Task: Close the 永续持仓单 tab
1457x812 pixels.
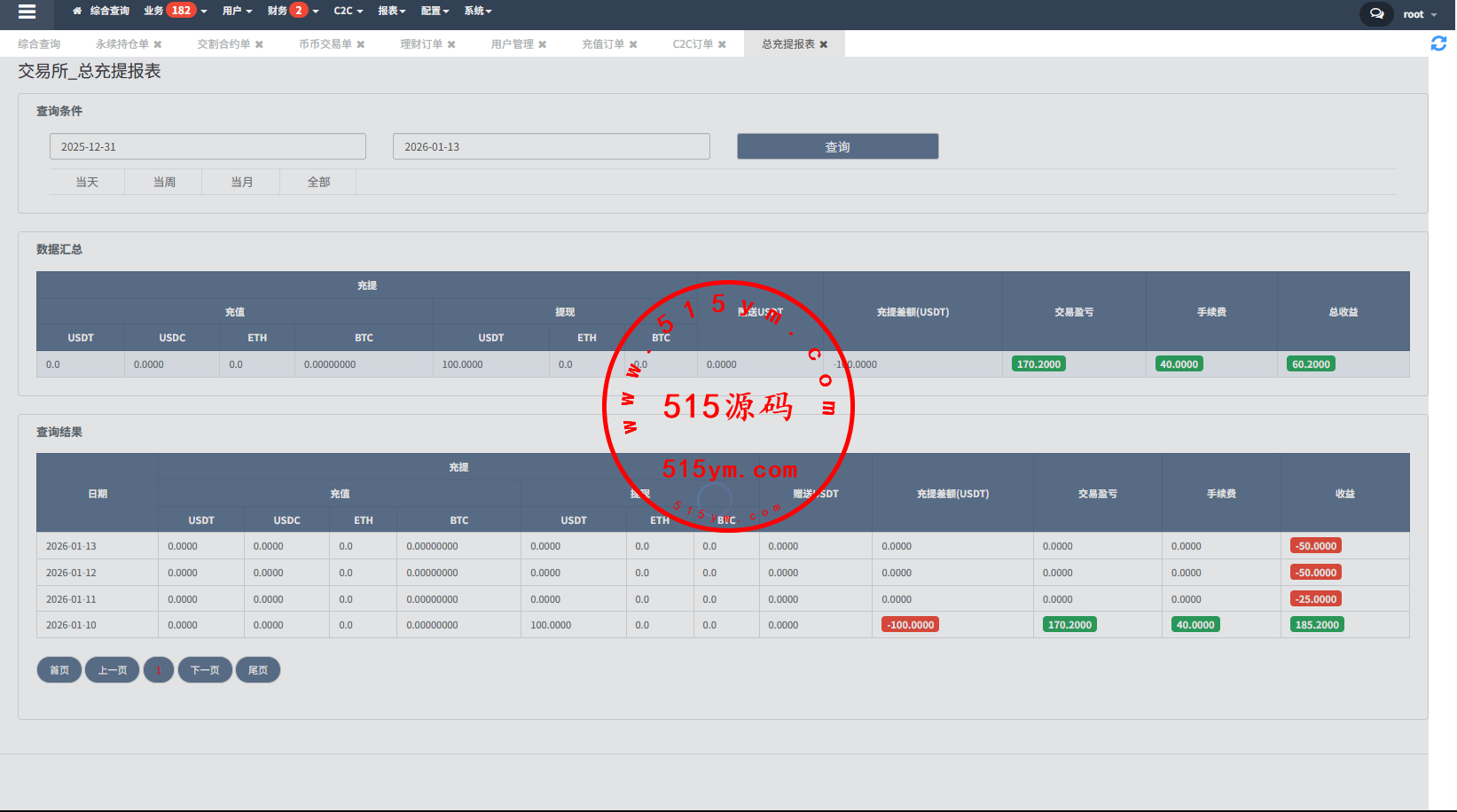Action: point(158,44)
